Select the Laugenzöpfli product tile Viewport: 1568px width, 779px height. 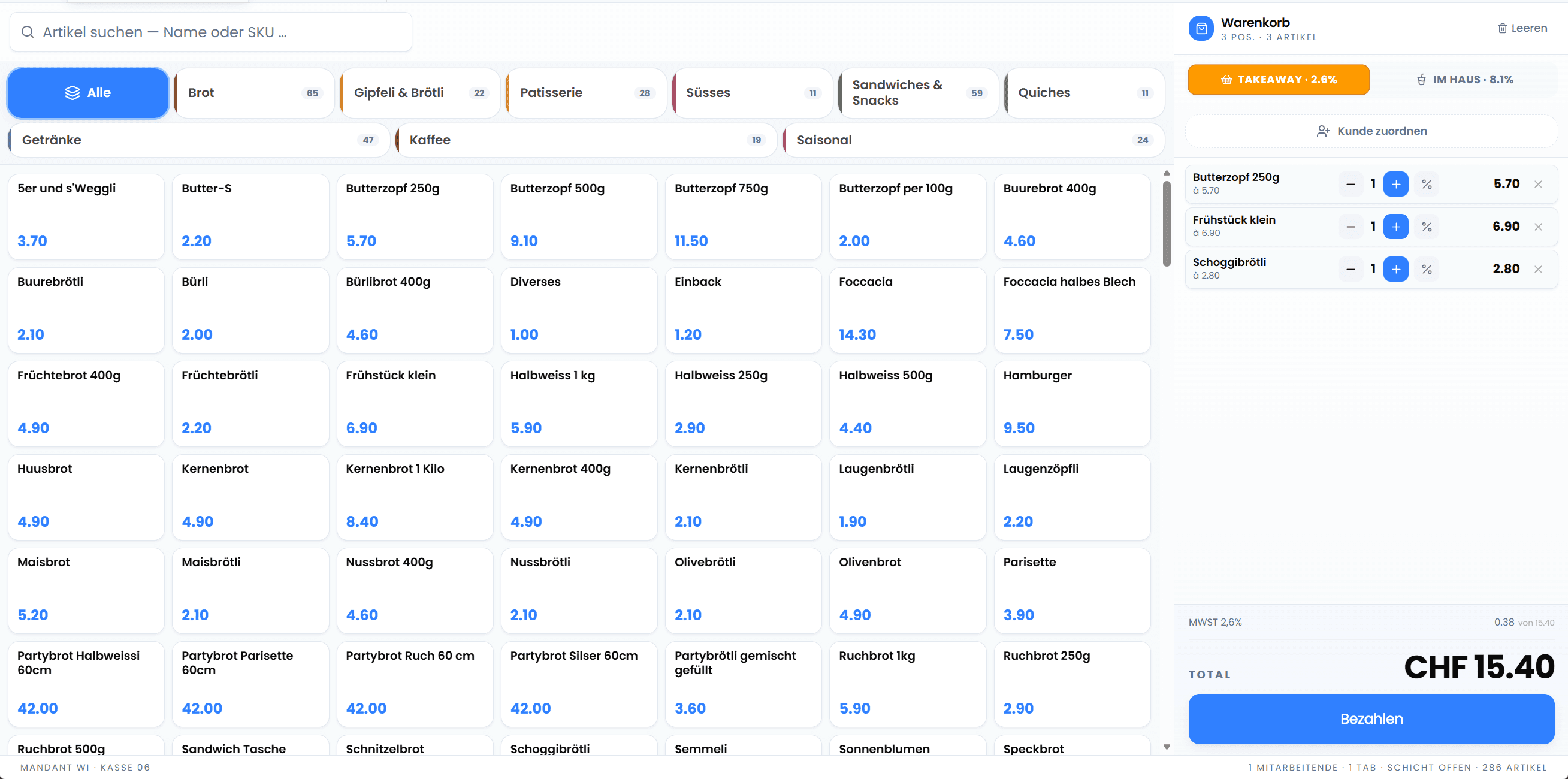point(1072,497)
